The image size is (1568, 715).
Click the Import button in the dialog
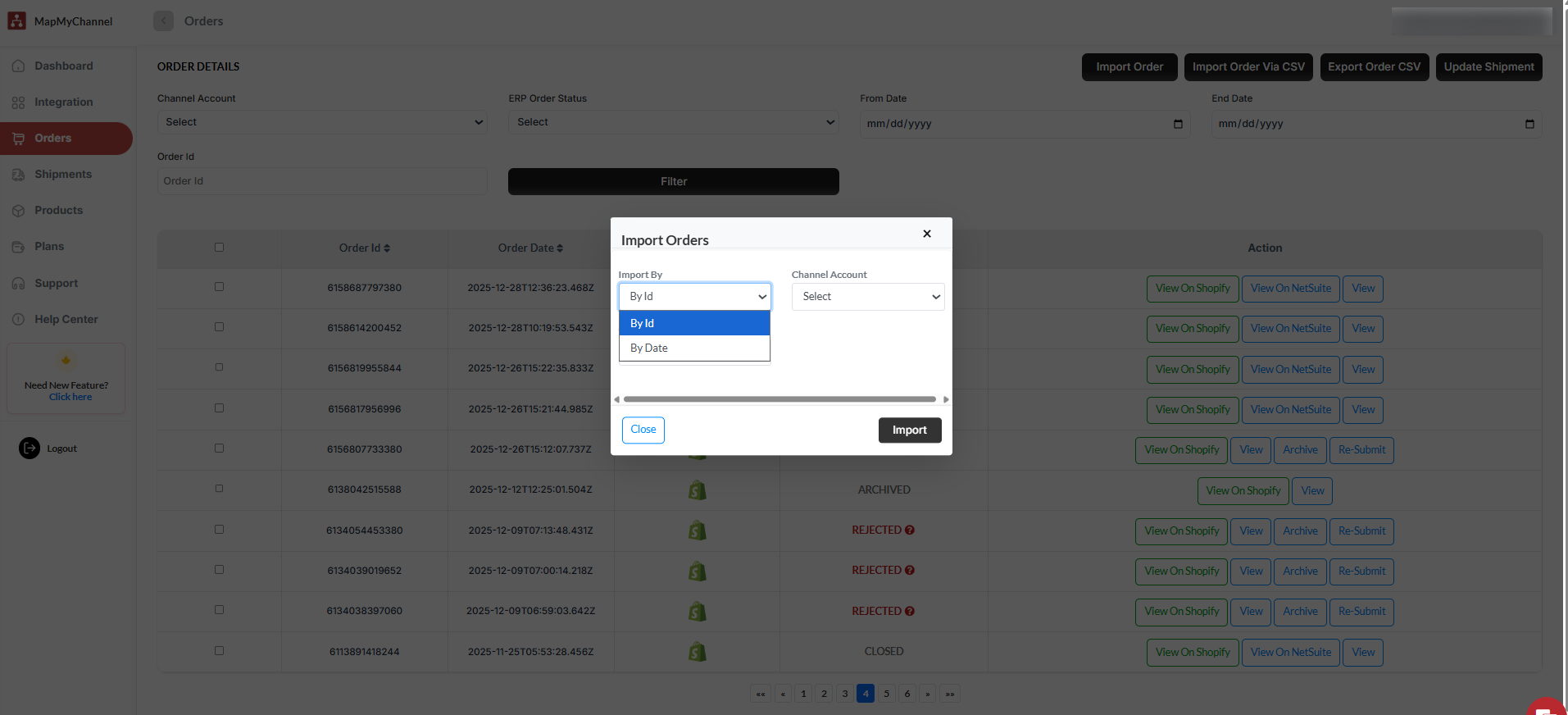coord(909,430)
